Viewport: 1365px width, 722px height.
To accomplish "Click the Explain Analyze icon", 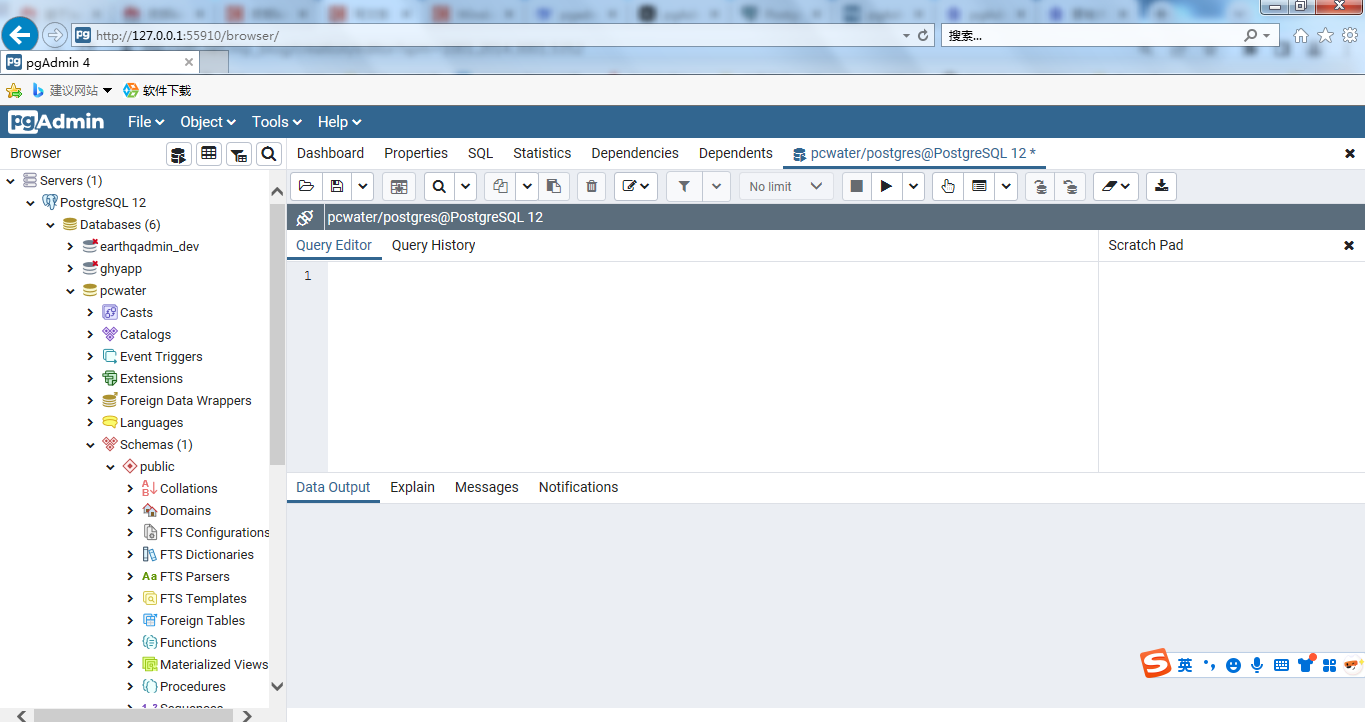I will pos(979,186).
